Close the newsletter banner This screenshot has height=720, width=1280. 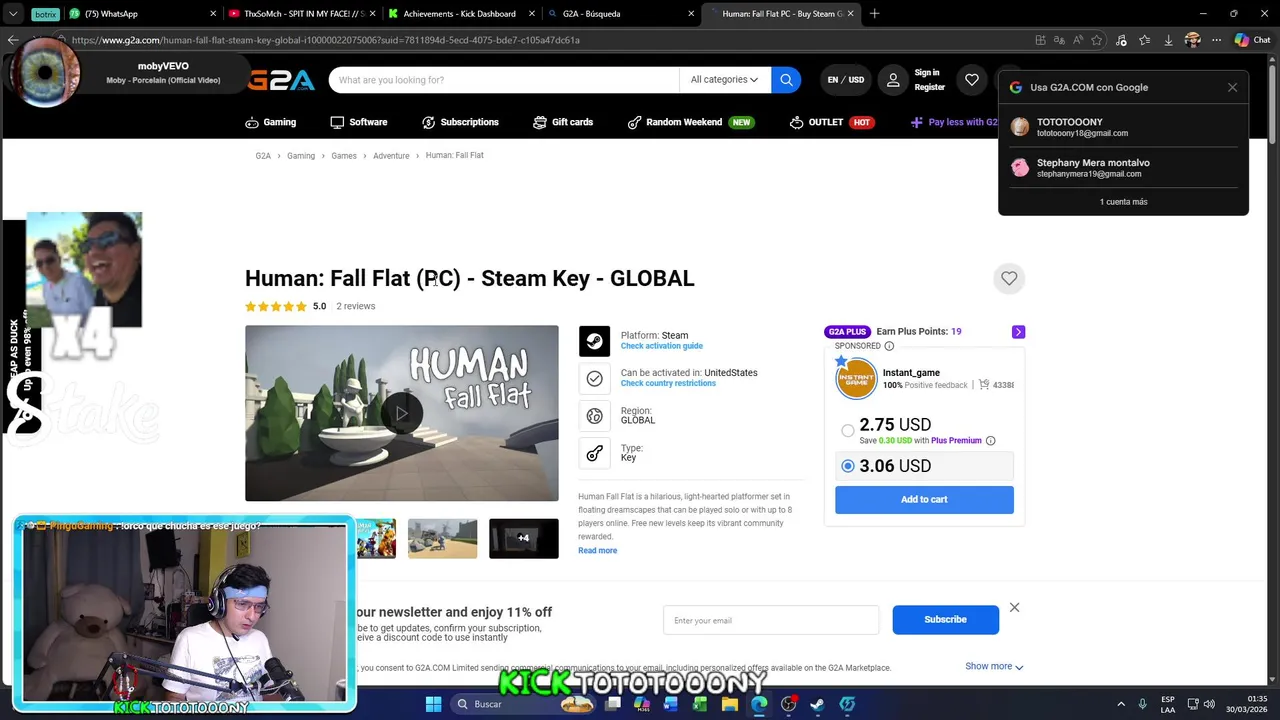[x=1014, y=607]
